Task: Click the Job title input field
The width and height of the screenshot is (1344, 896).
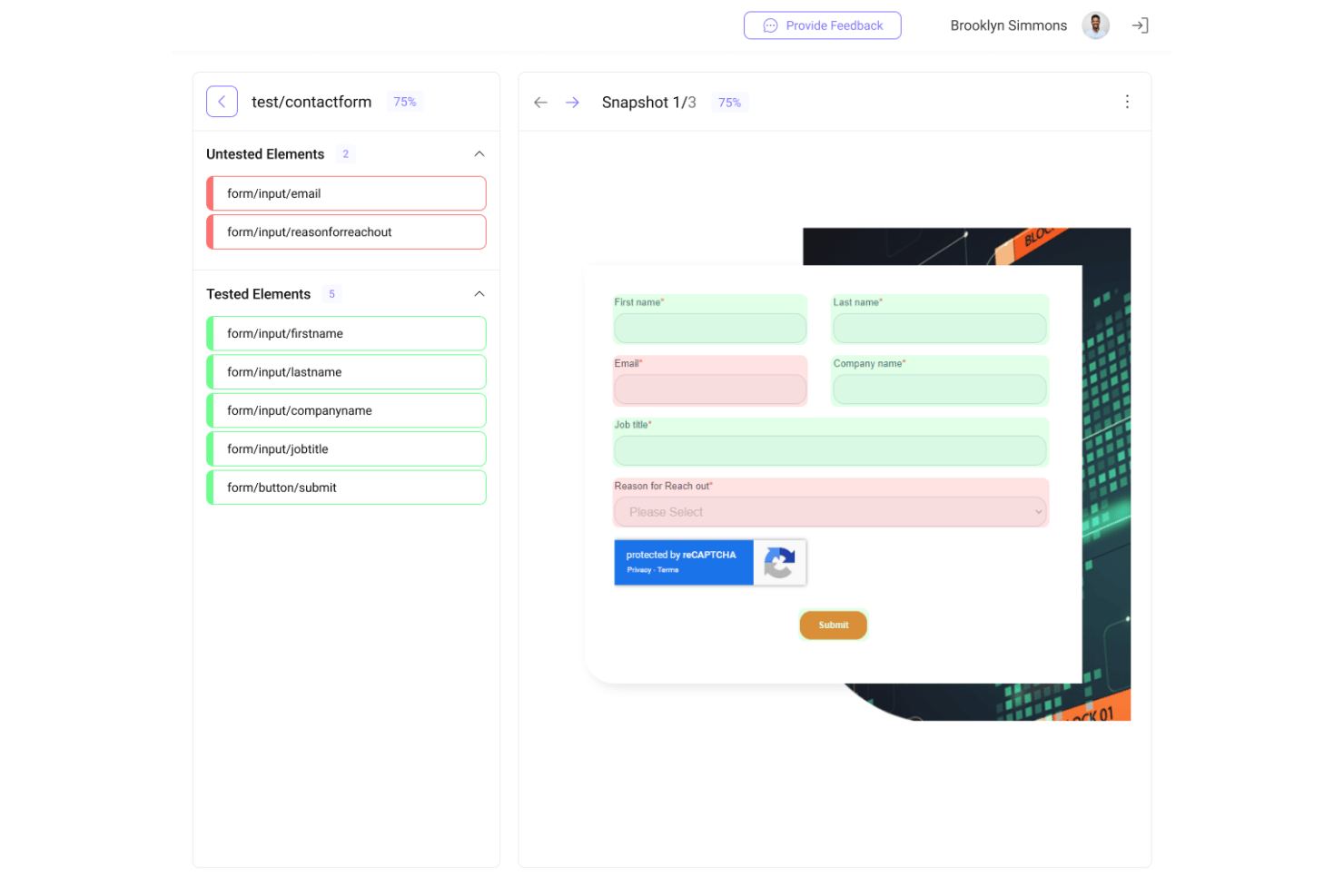Action: click(x=831, y=450)
